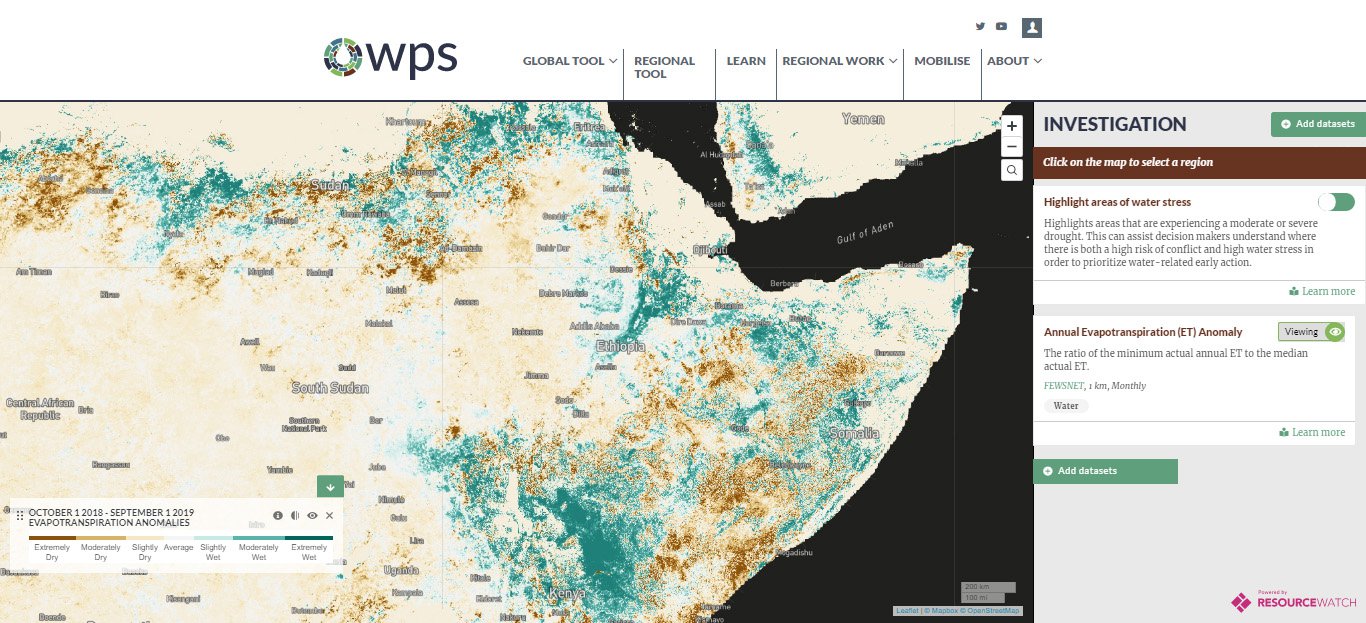Zoom in using the map plus icon

1011,126
